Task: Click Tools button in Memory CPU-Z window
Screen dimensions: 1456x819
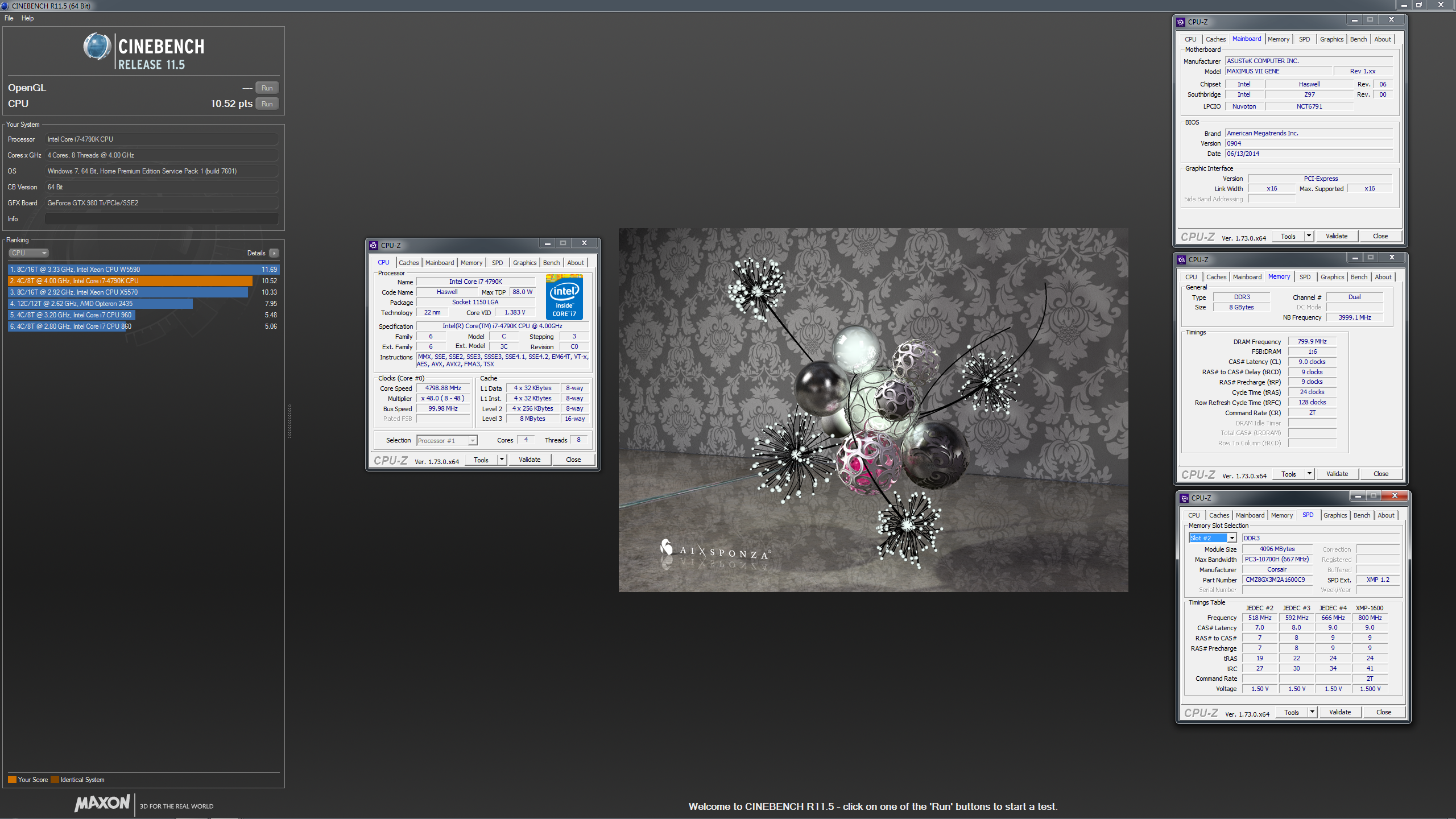Action: (1289, 474)
